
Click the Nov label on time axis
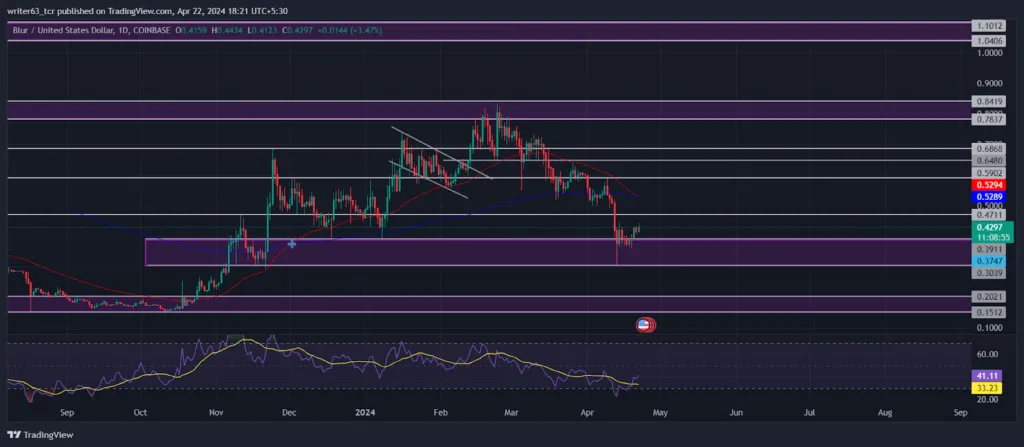tap(217, 413)
